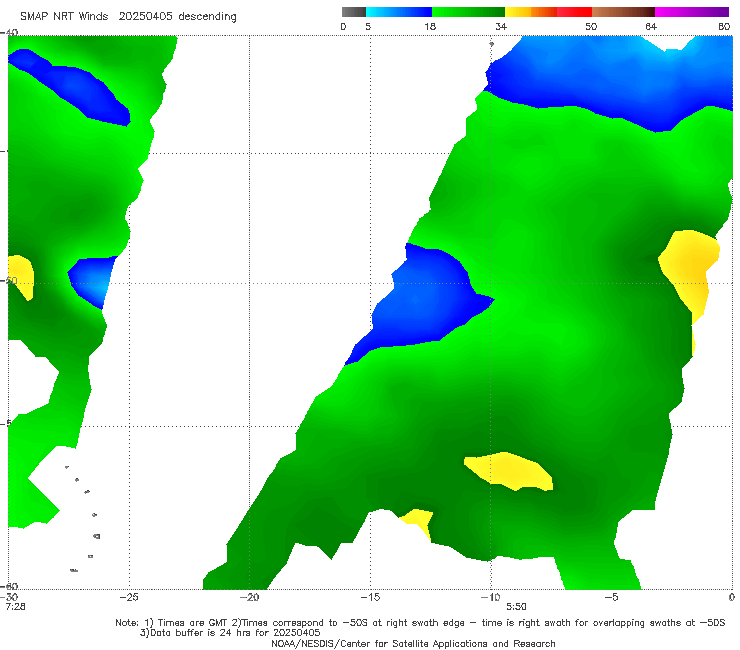Click the '34' colorbar scale label
Screen dimensions: 740x650
501,27
